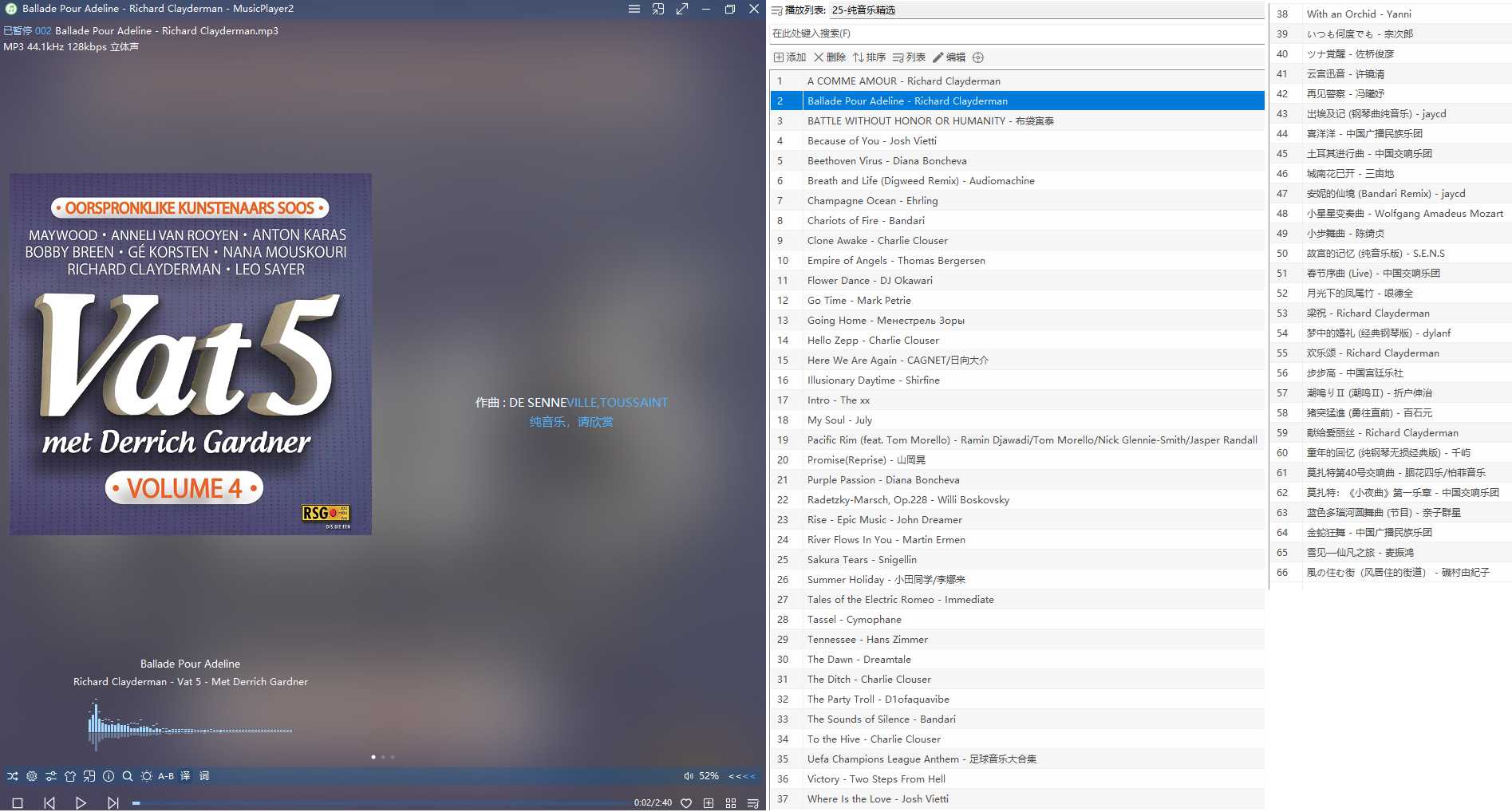Toggle A-B repeat
The image size is (1512, 812).
pyautogui.click(x=166, y=776)
